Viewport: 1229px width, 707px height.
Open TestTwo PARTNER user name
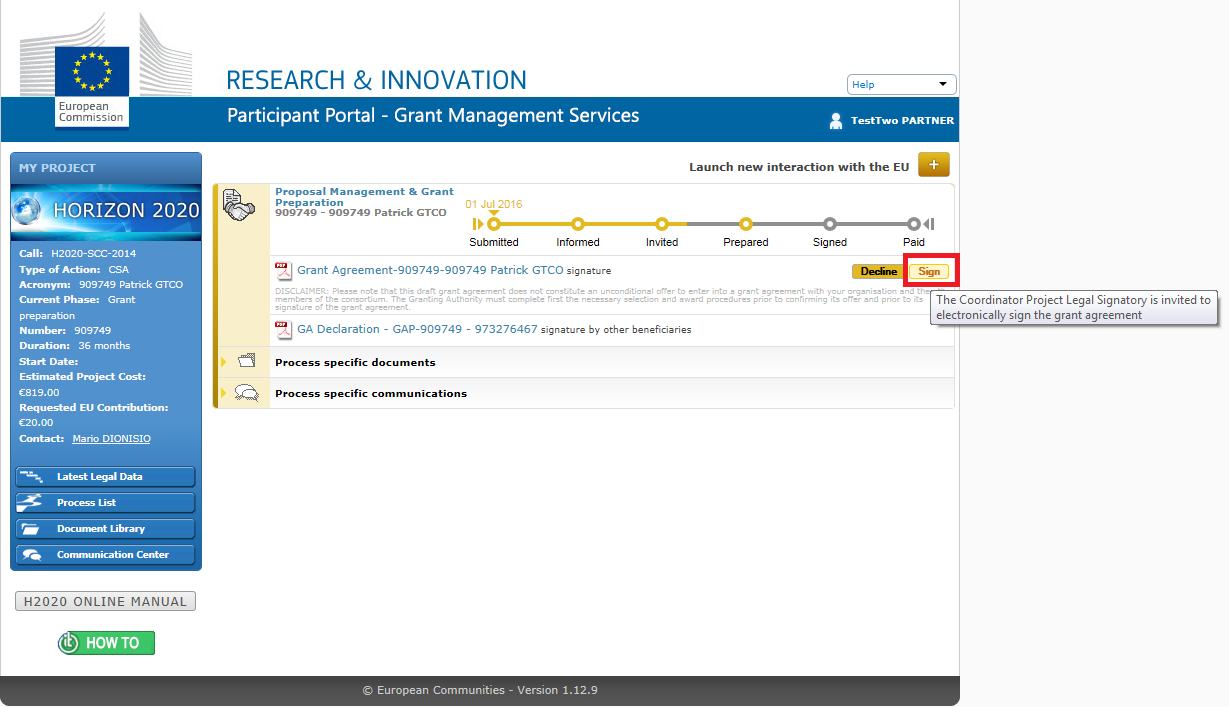[x=902, y=121]
